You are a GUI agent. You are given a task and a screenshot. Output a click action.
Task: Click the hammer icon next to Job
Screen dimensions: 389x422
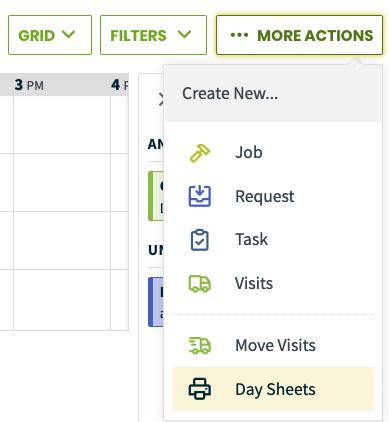pyautogui.click(x=200, y=153)
